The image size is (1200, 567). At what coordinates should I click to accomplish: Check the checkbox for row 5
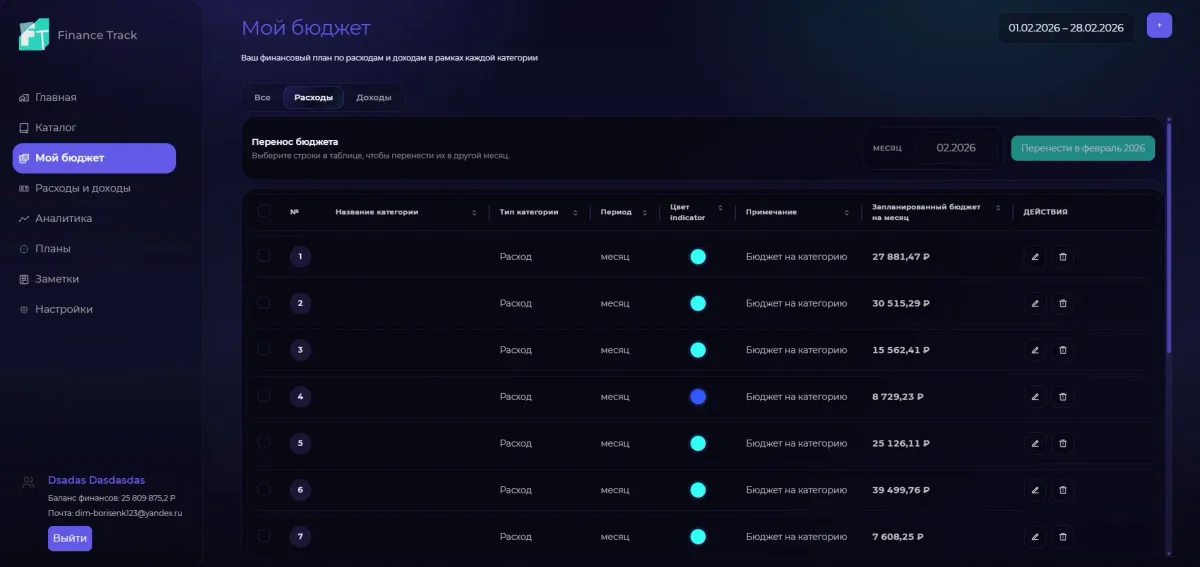(264, 442)
